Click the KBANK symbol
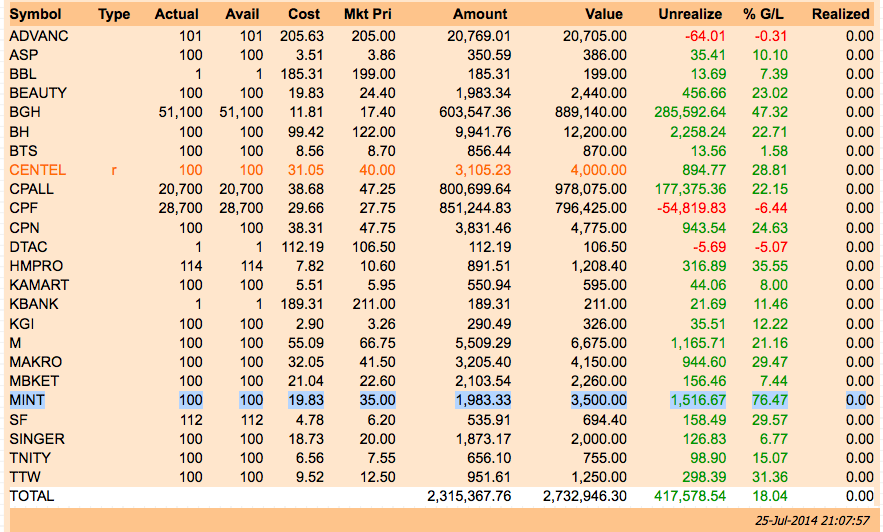 pos(34,305)
